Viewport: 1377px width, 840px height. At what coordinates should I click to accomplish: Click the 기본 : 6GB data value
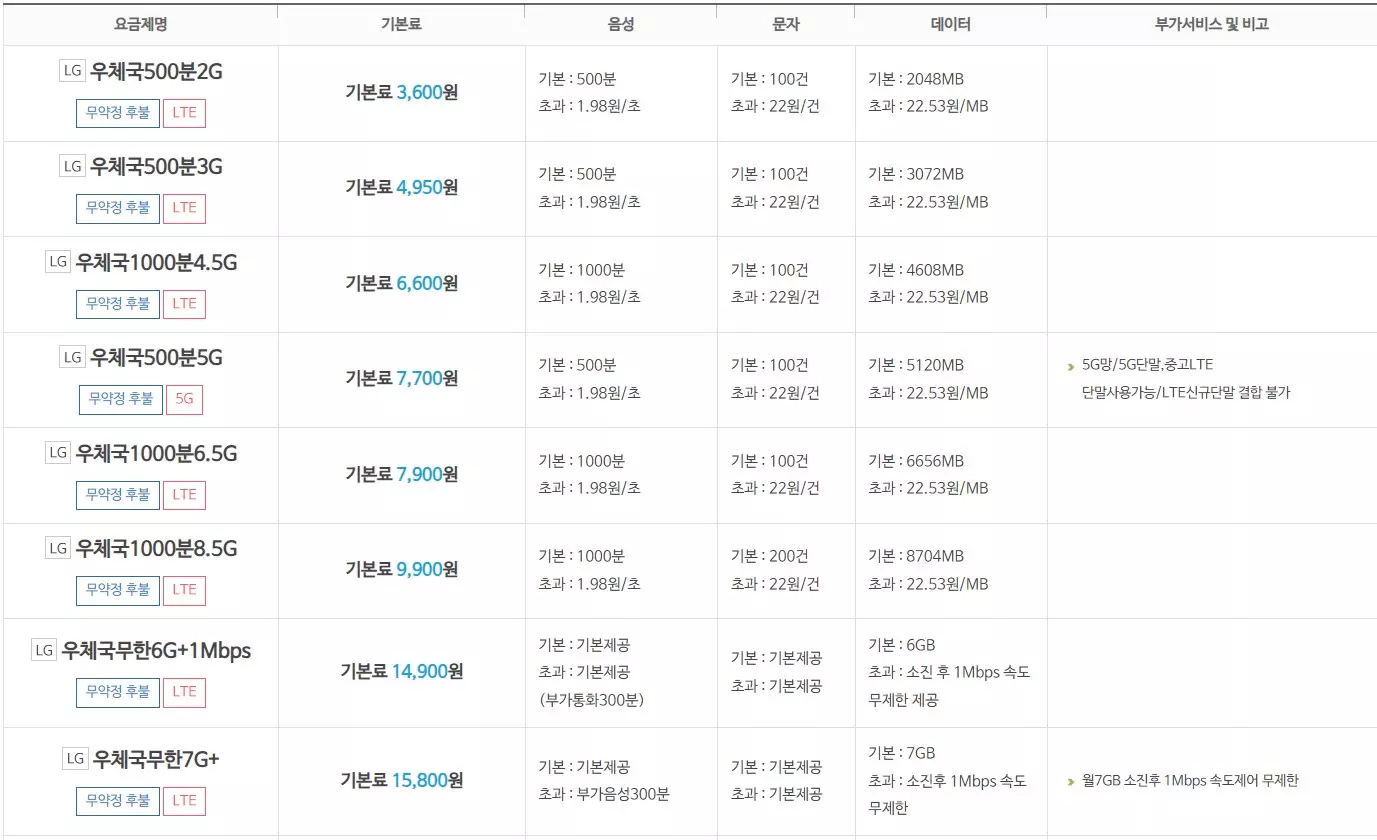(x=902, y=645)
